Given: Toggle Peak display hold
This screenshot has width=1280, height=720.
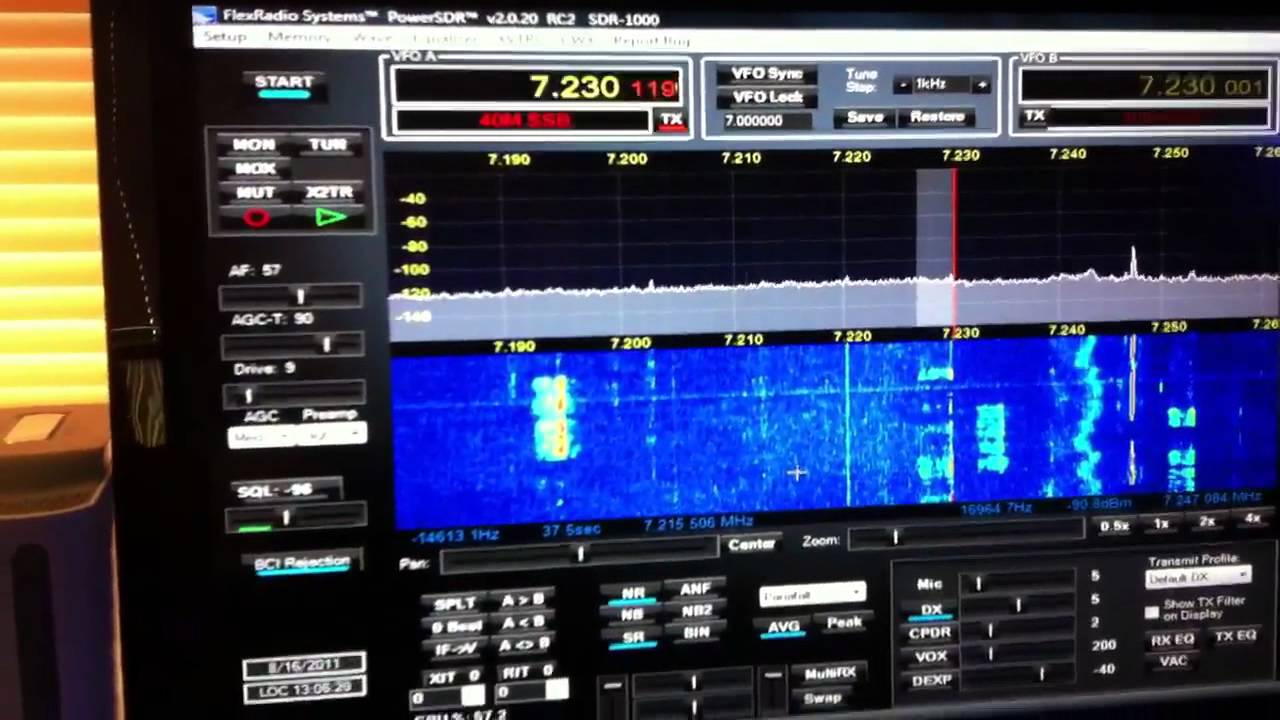Looking at the screenshot, I should [x=844, y=622].
